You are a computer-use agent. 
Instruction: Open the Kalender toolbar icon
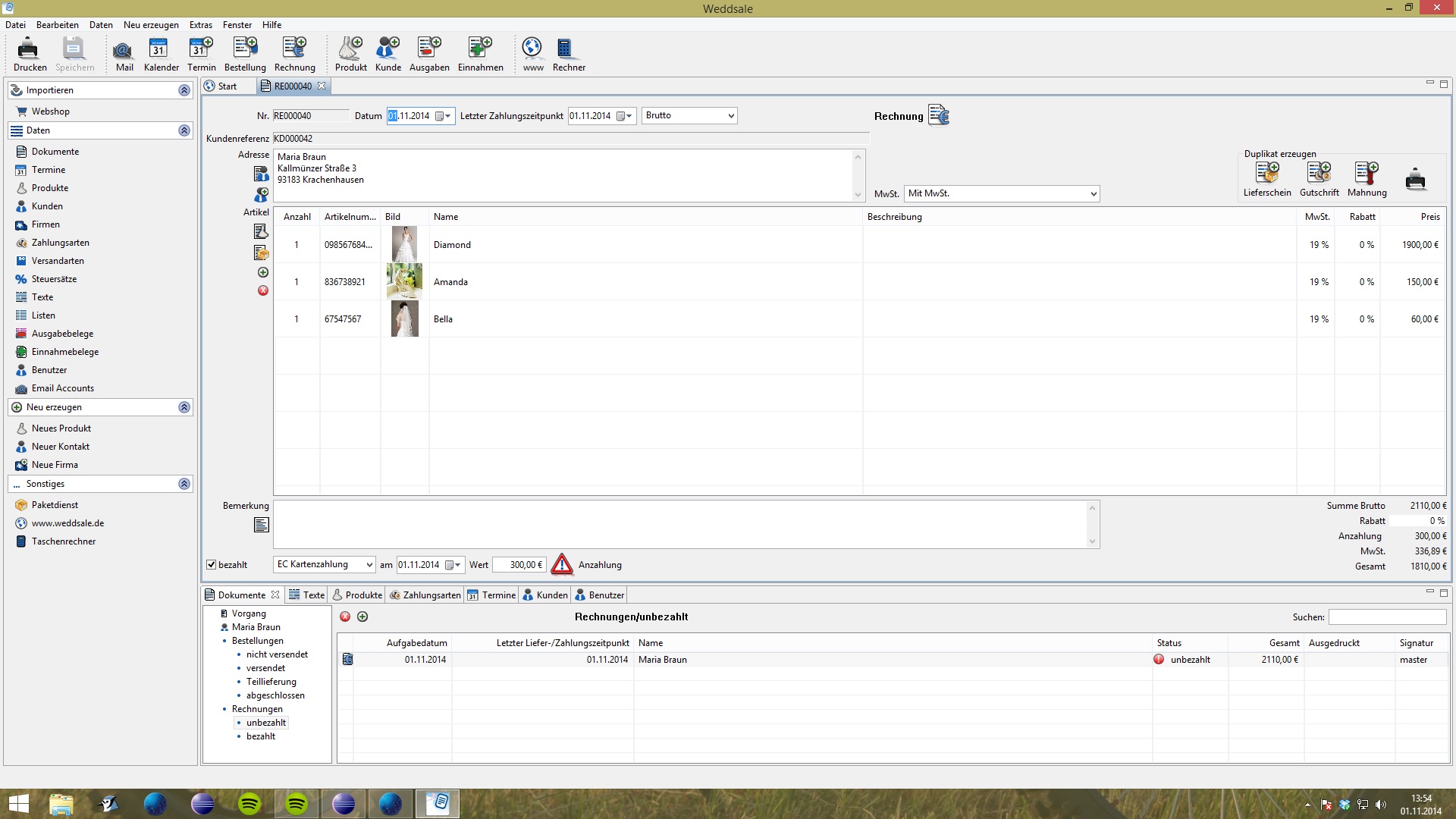click(159, 49)
